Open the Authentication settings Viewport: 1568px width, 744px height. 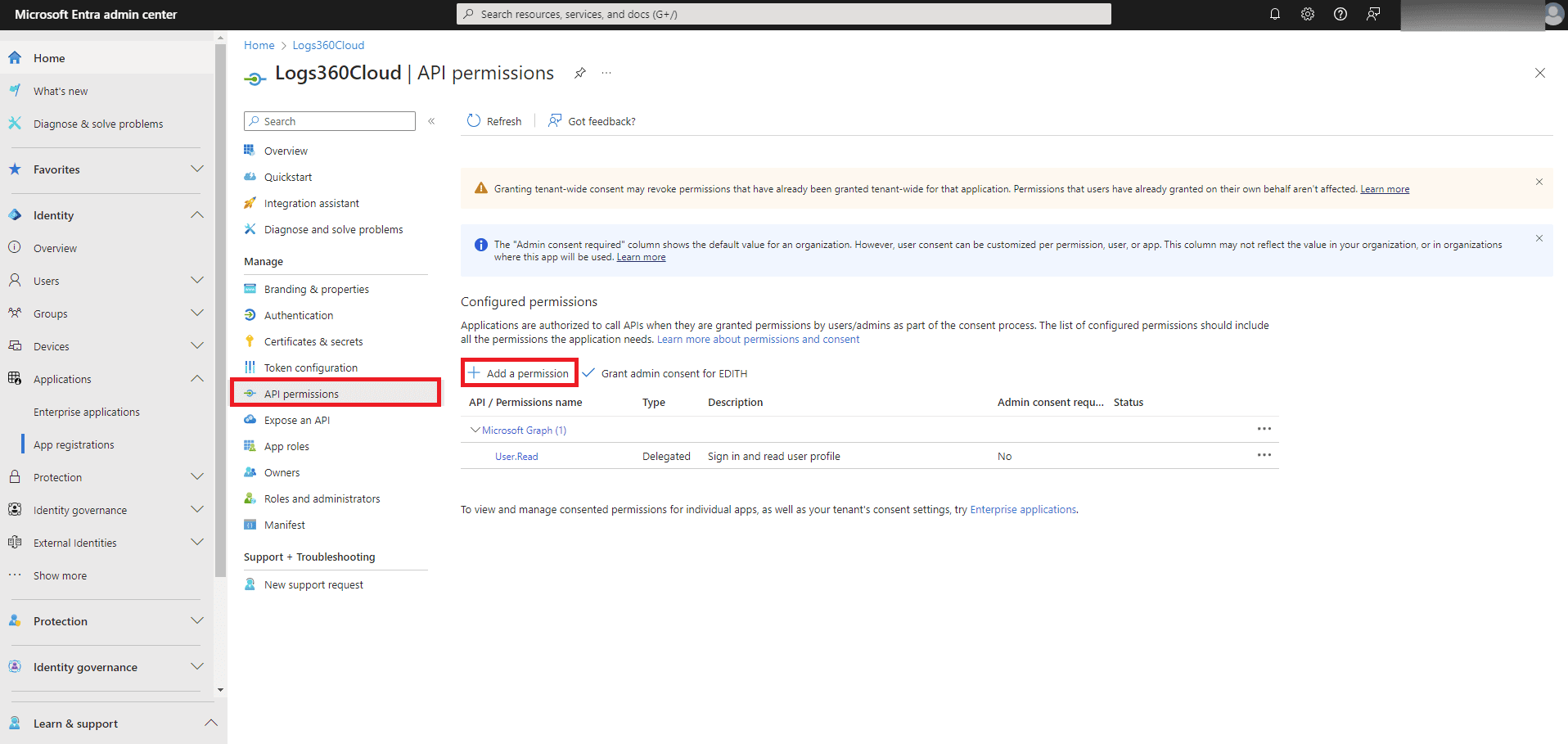point(298,314)
